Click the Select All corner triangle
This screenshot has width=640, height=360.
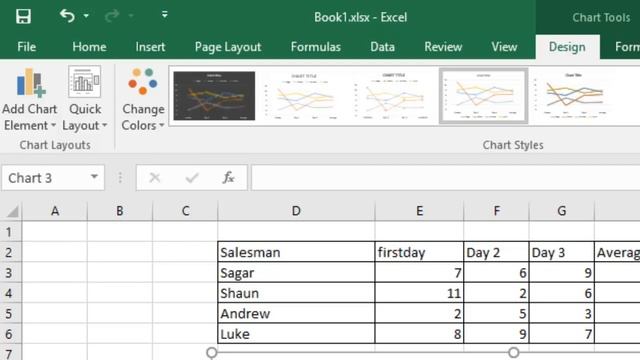pos(12,211)
